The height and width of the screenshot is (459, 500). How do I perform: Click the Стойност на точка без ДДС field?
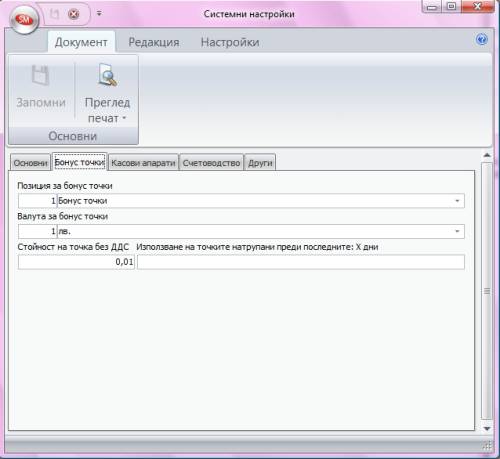click(76, 262)
